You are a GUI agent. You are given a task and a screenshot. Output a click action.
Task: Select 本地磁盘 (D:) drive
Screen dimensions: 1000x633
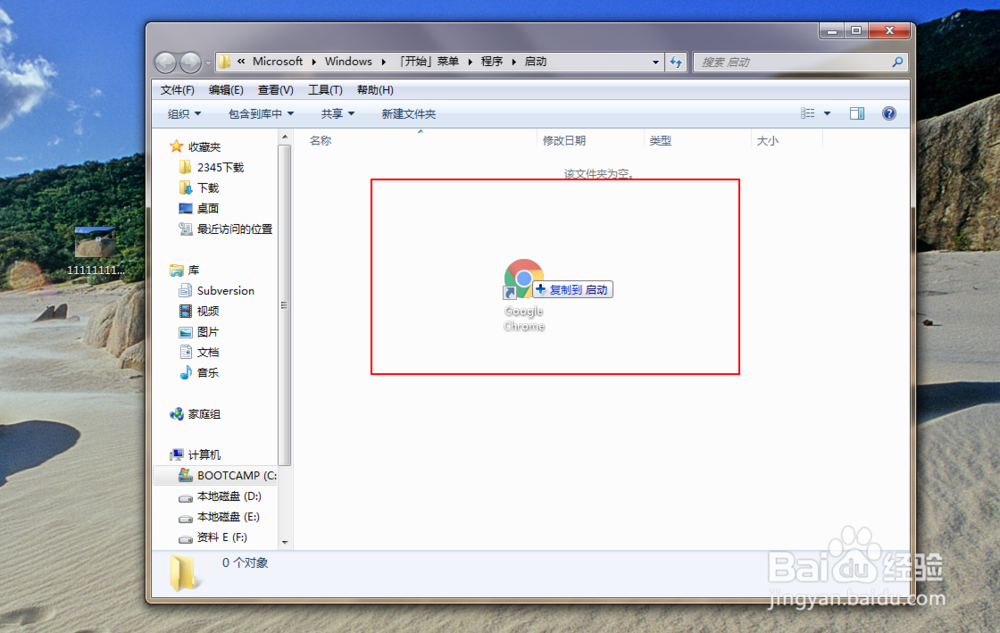(x=228, y=496)
